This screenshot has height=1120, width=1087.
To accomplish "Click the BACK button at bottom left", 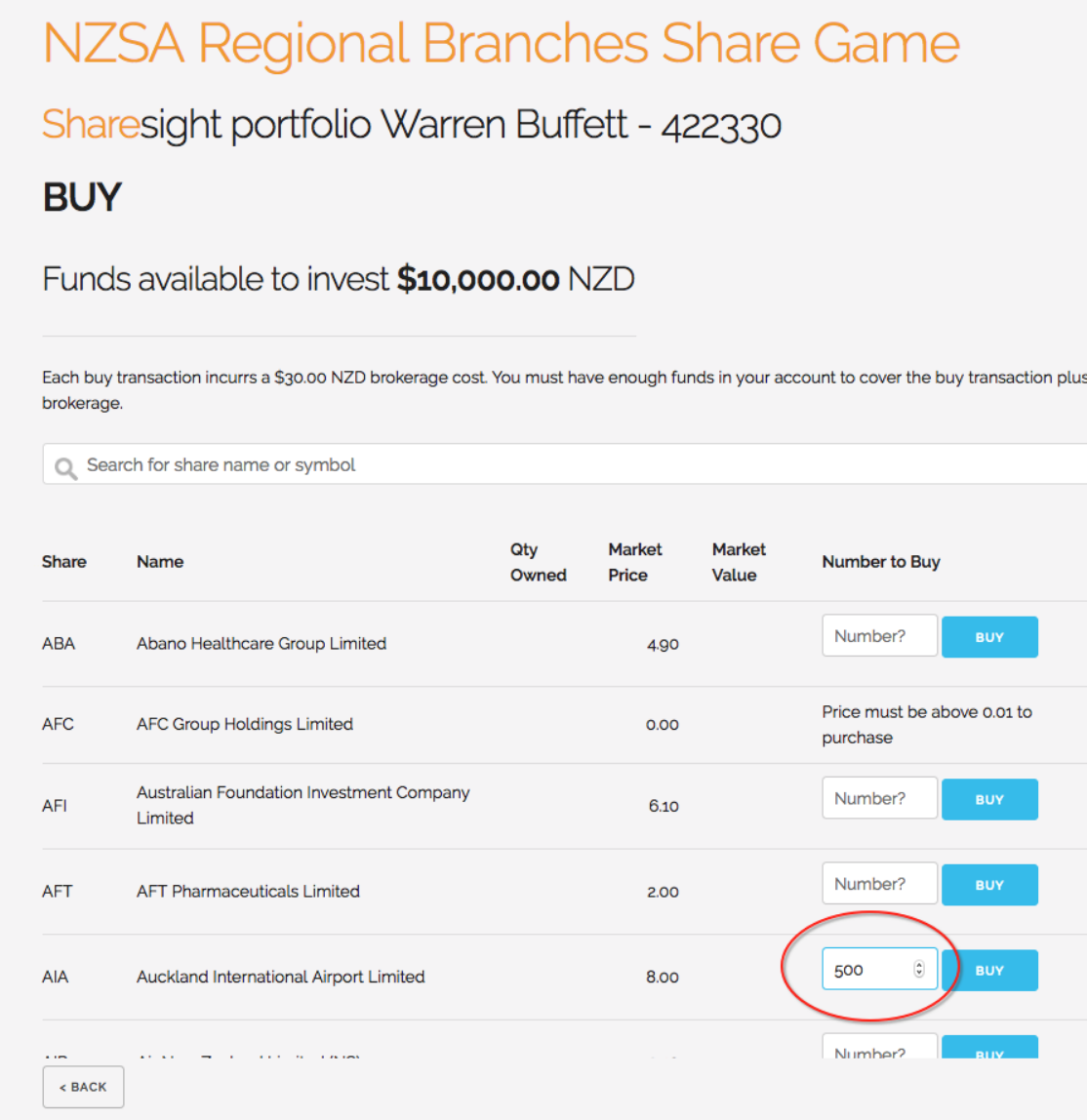I will click(83, 1086).
